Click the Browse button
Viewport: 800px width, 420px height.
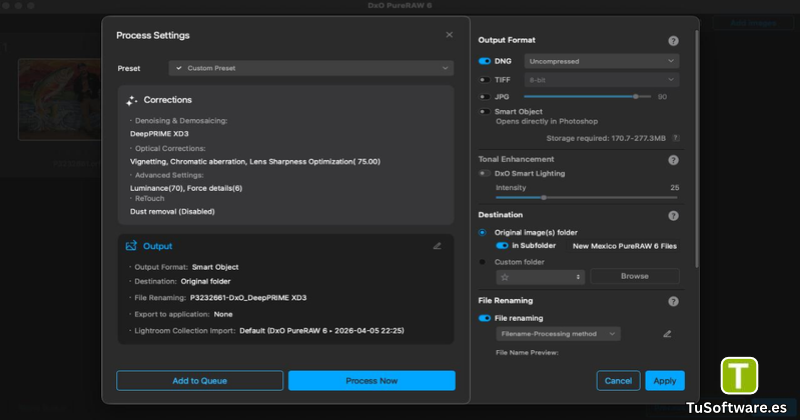click(635, 276)
